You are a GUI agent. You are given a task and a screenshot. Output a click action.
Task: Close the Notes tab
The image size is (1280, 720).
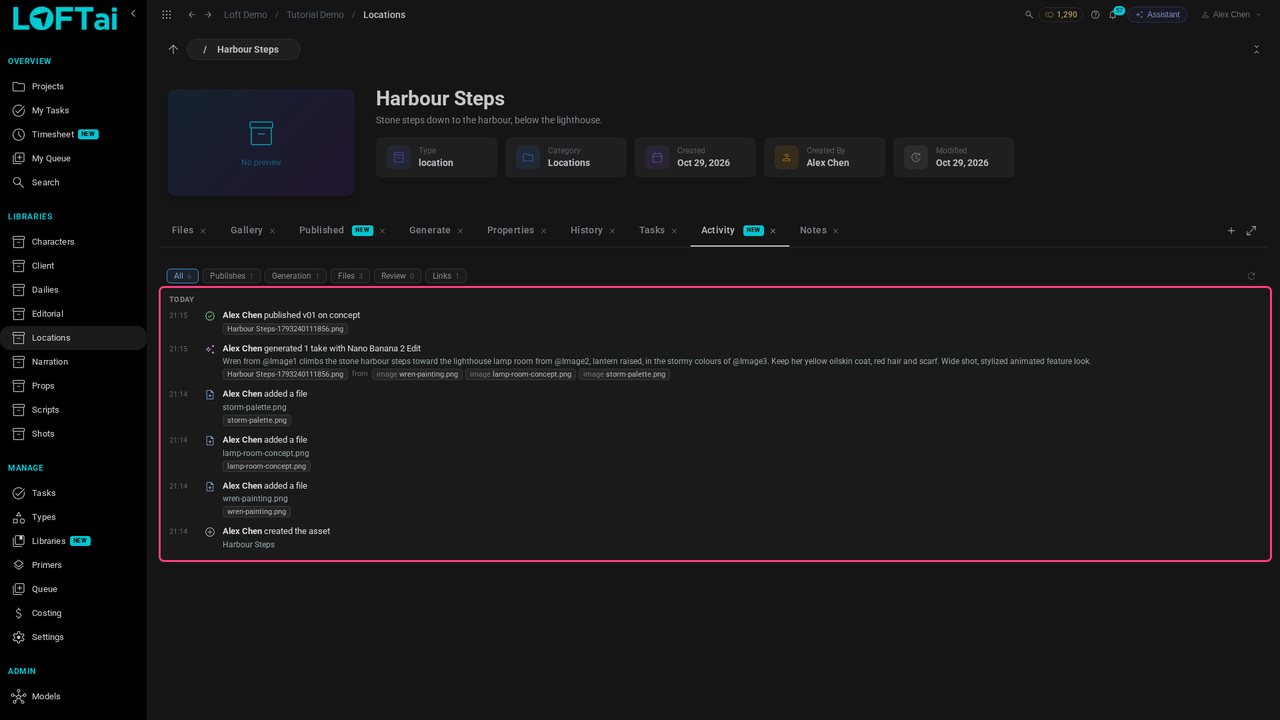836,231
